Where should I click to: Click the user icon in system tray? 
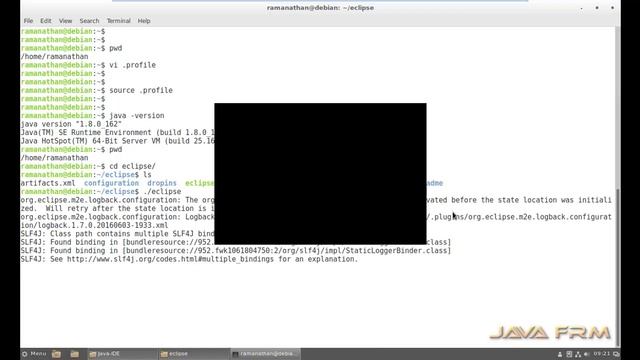560,354
